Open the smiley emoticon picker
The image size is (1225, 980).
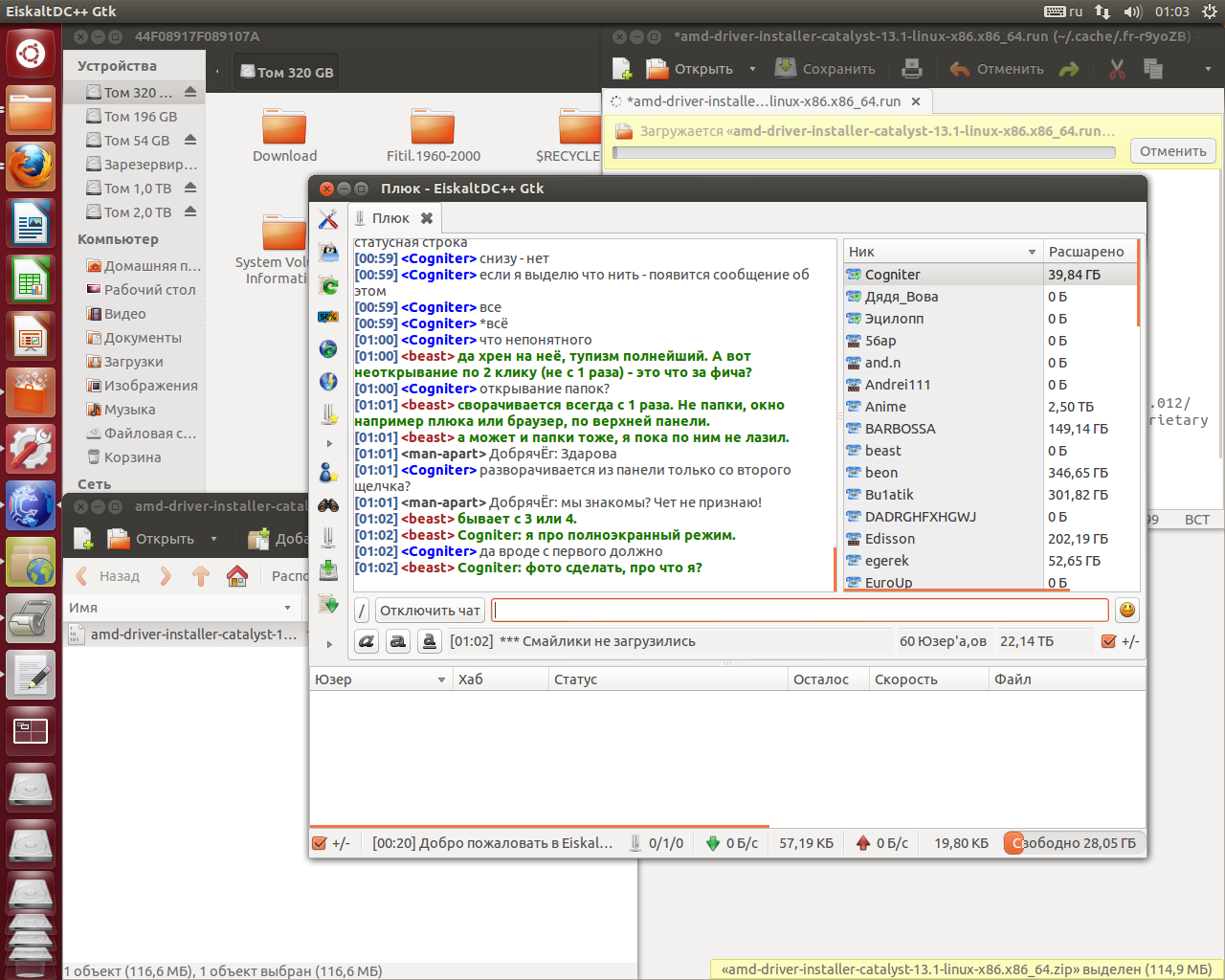[x=1126, y=611]
